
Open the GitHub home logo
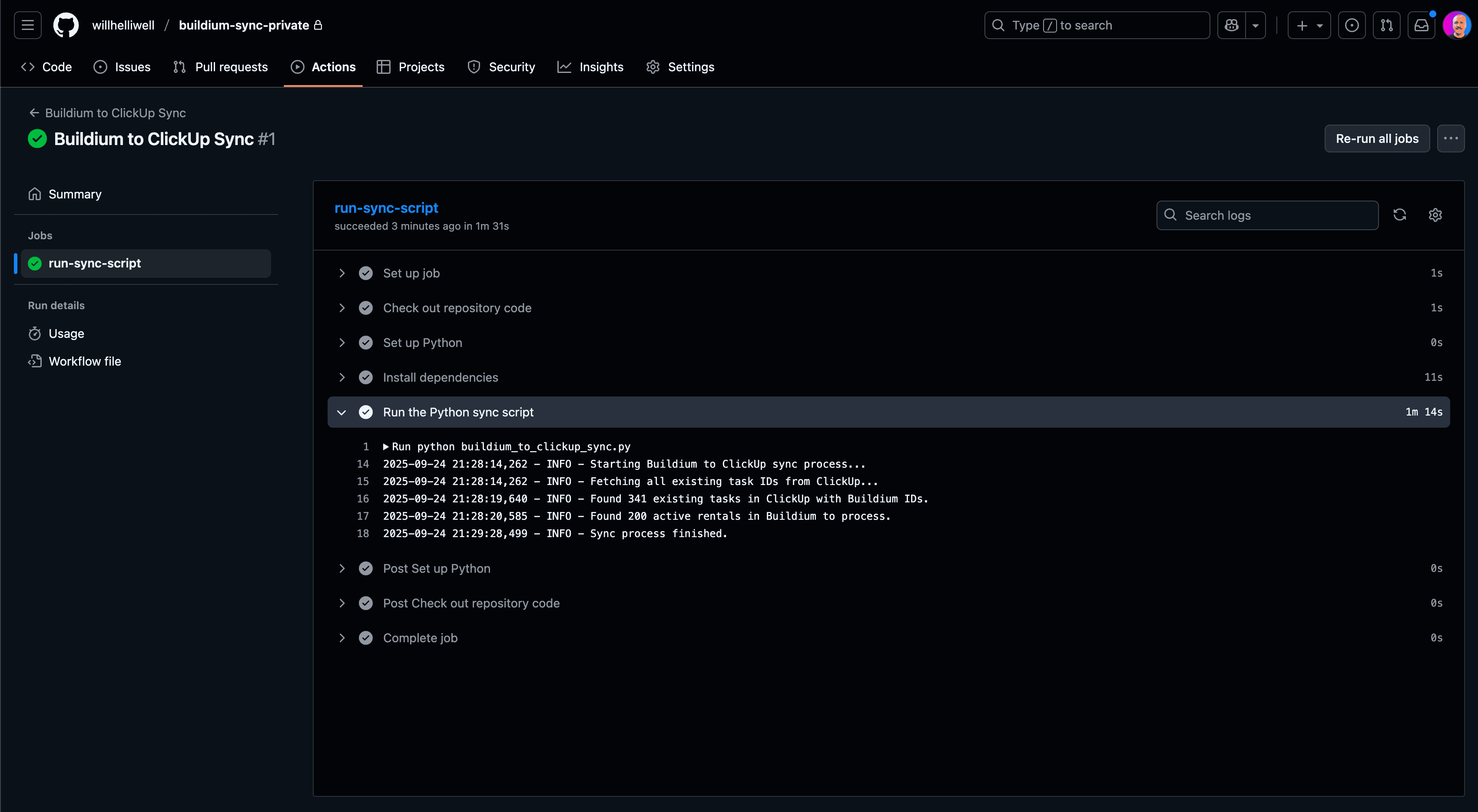pyautogui.click(x=66, y=25)
